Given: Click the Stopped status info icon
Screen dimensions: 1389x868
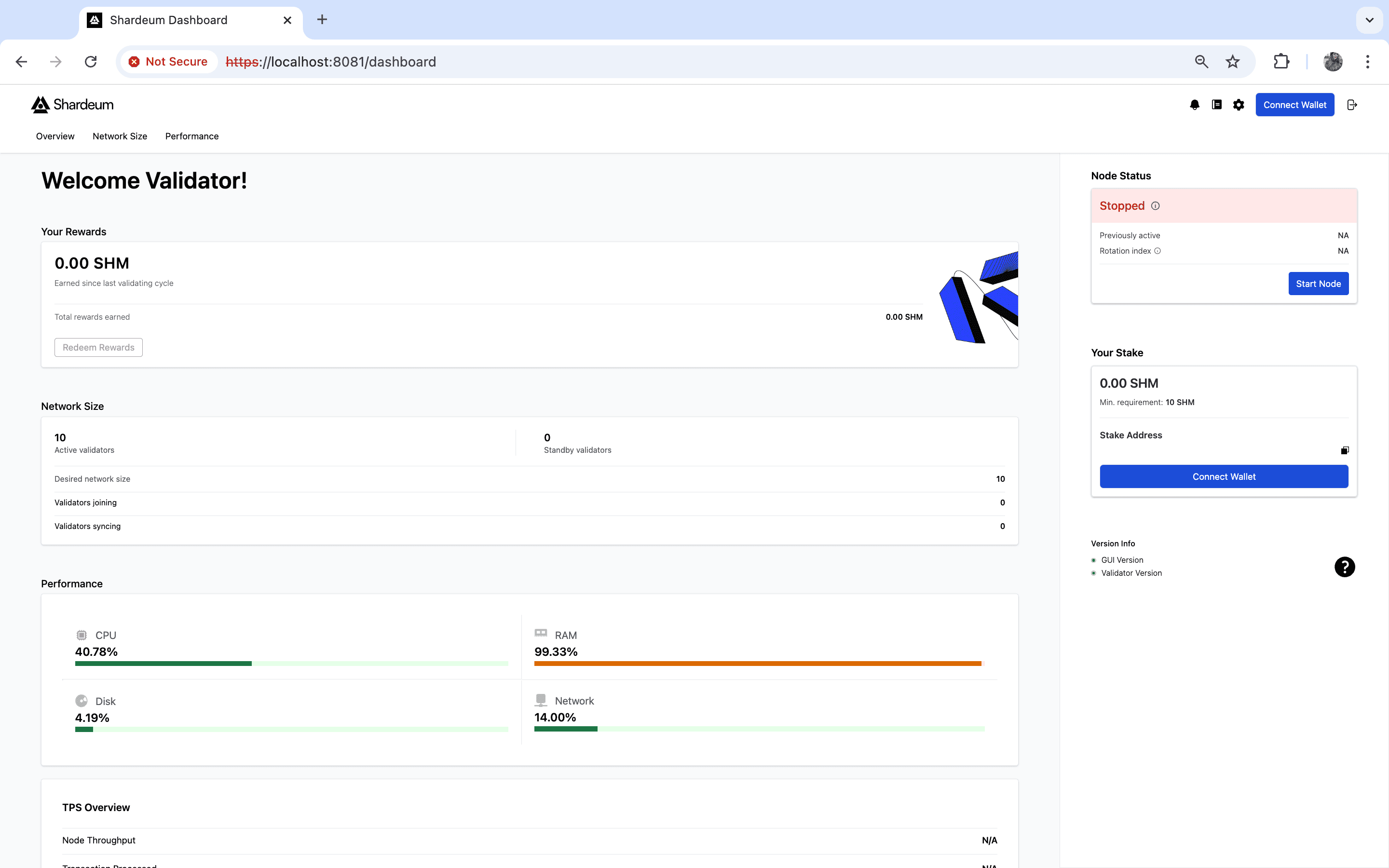Looking at the screenshot, I should pyautogui.click(x=1156, y=206).
